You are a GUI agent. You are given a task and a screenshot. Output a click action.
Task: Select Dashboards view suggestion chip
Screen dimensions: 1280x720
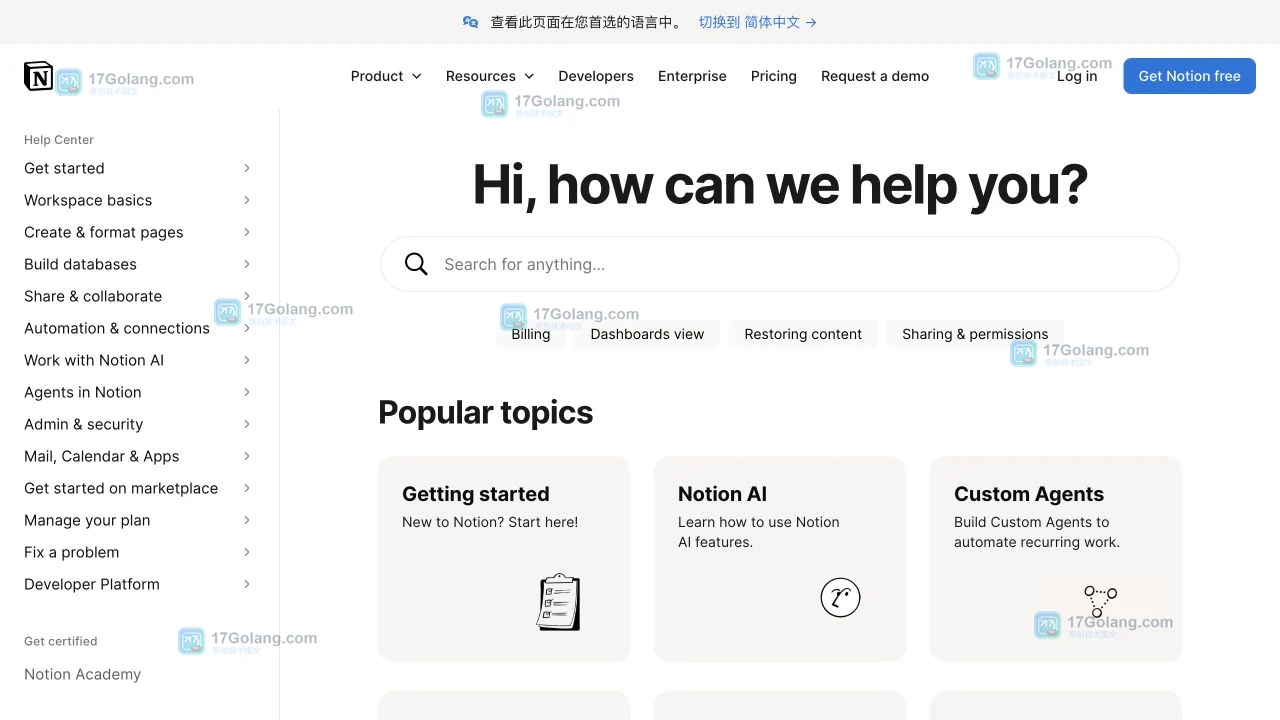[647, 334]
